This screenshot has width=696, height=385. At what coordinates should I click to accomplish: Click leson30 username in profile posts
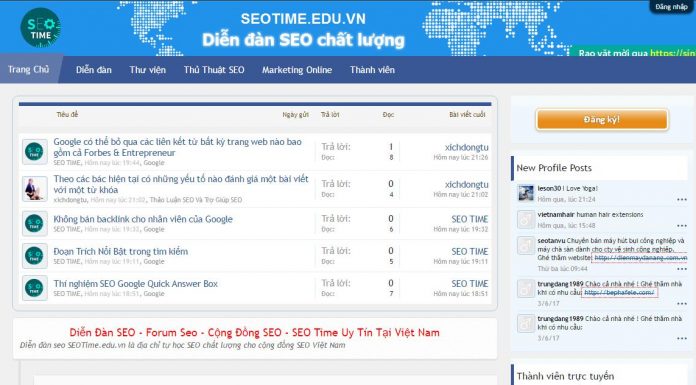(x=549, y=188)
